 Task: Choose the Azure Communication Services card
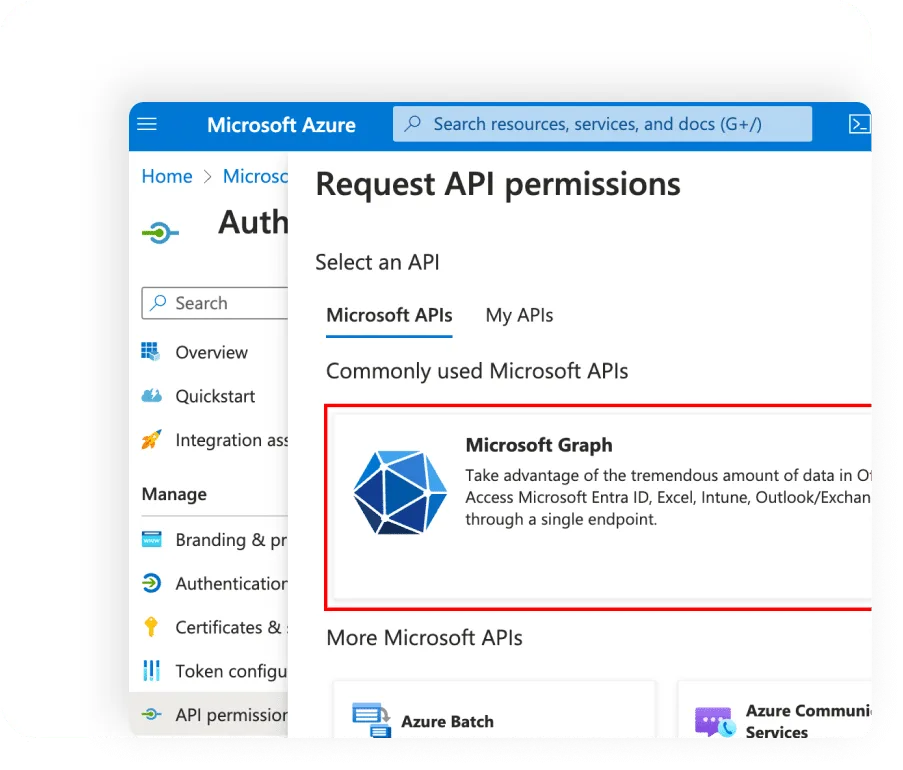pyautogui.click(x=775, y=710)
